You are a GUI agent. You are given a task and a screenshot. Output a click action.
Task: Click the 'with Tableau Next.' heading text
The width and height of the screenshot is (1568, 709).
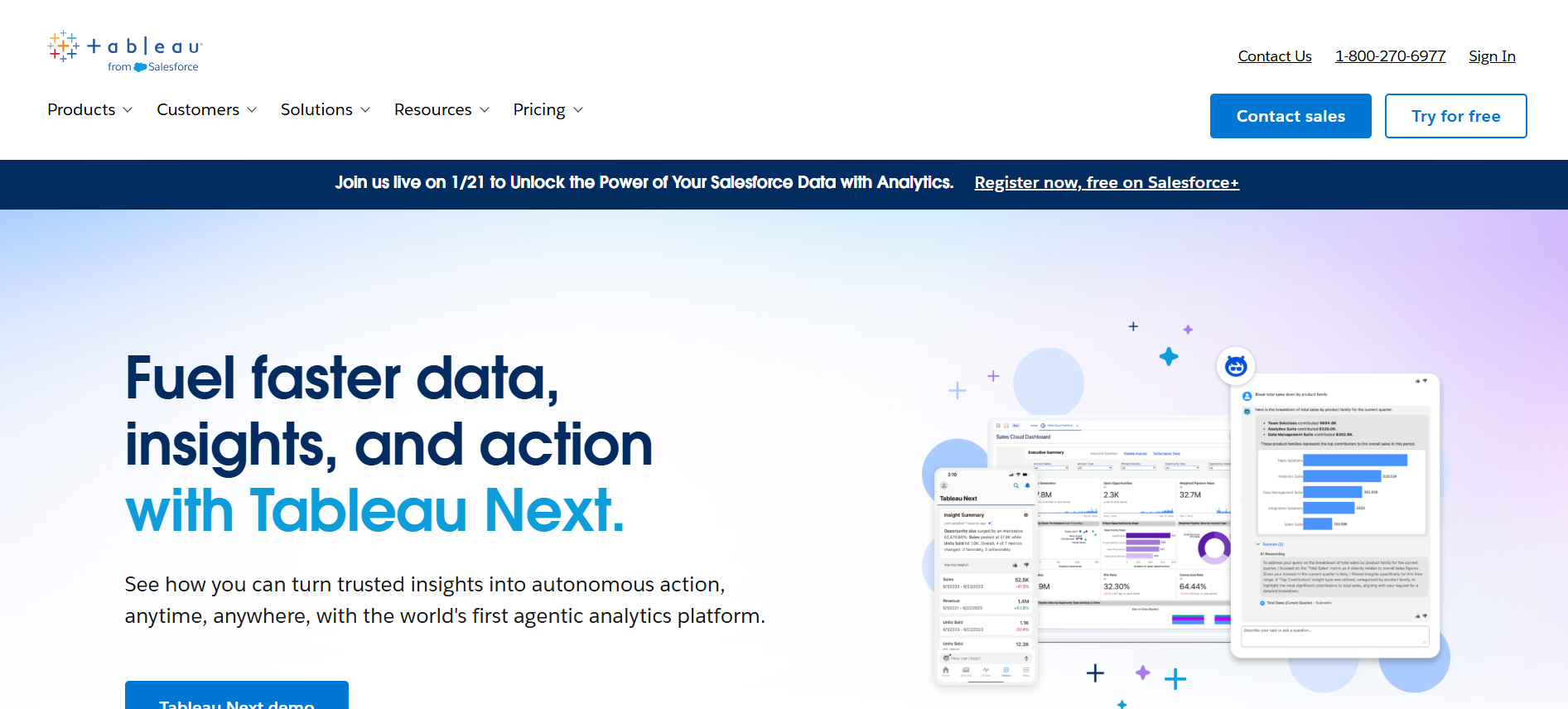[374, 509]
